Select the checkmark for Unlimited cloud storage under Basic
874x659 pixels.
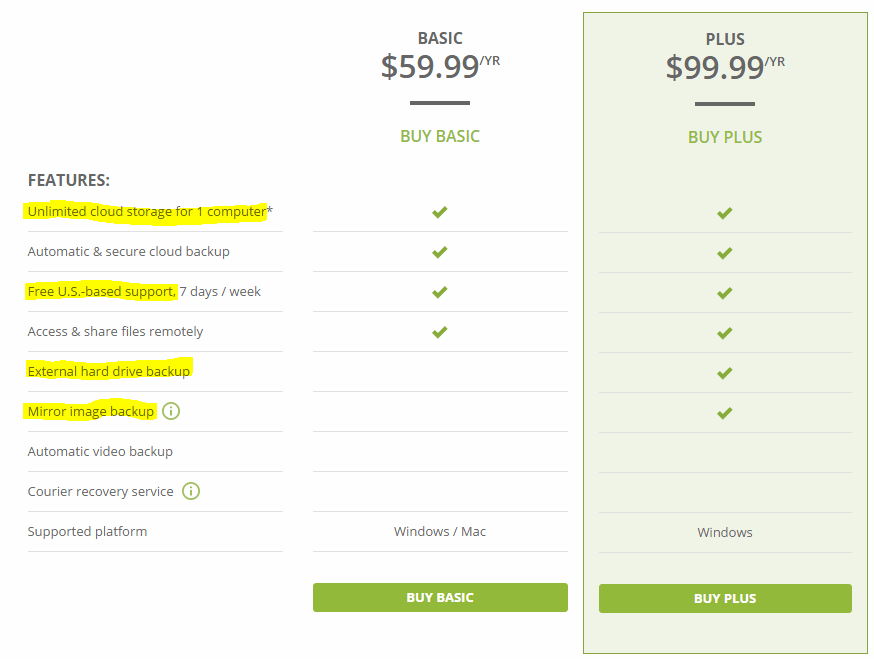[x=439, y=212]
